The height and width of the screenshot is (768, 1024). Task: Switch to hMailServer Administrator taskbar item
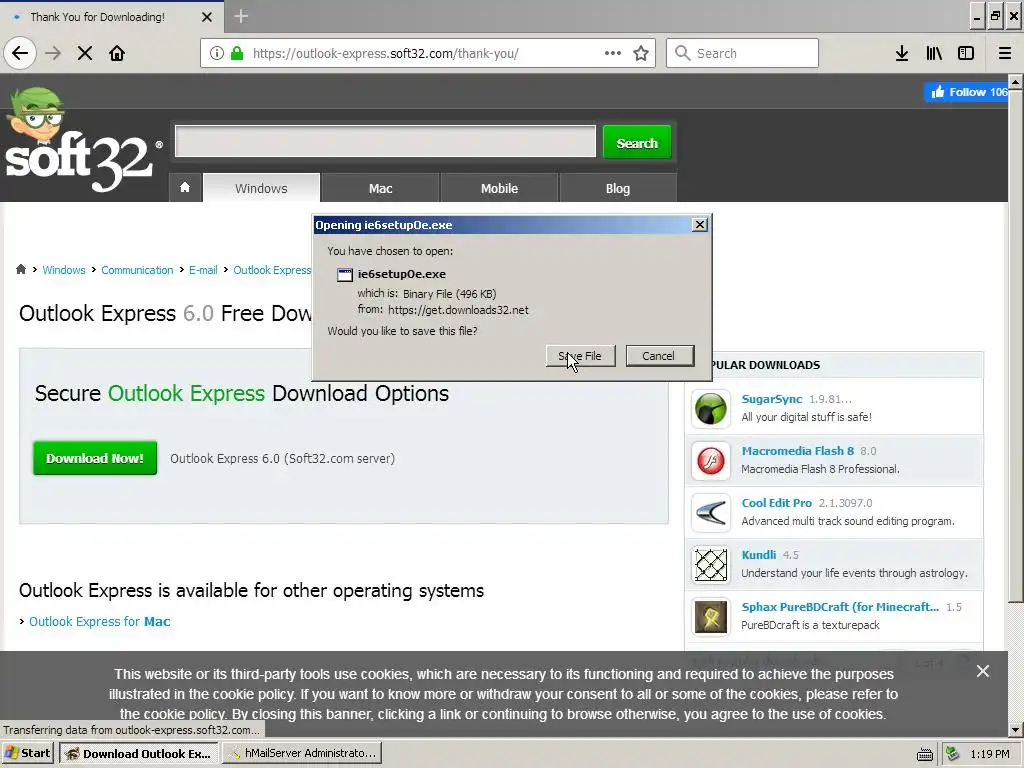302,753
